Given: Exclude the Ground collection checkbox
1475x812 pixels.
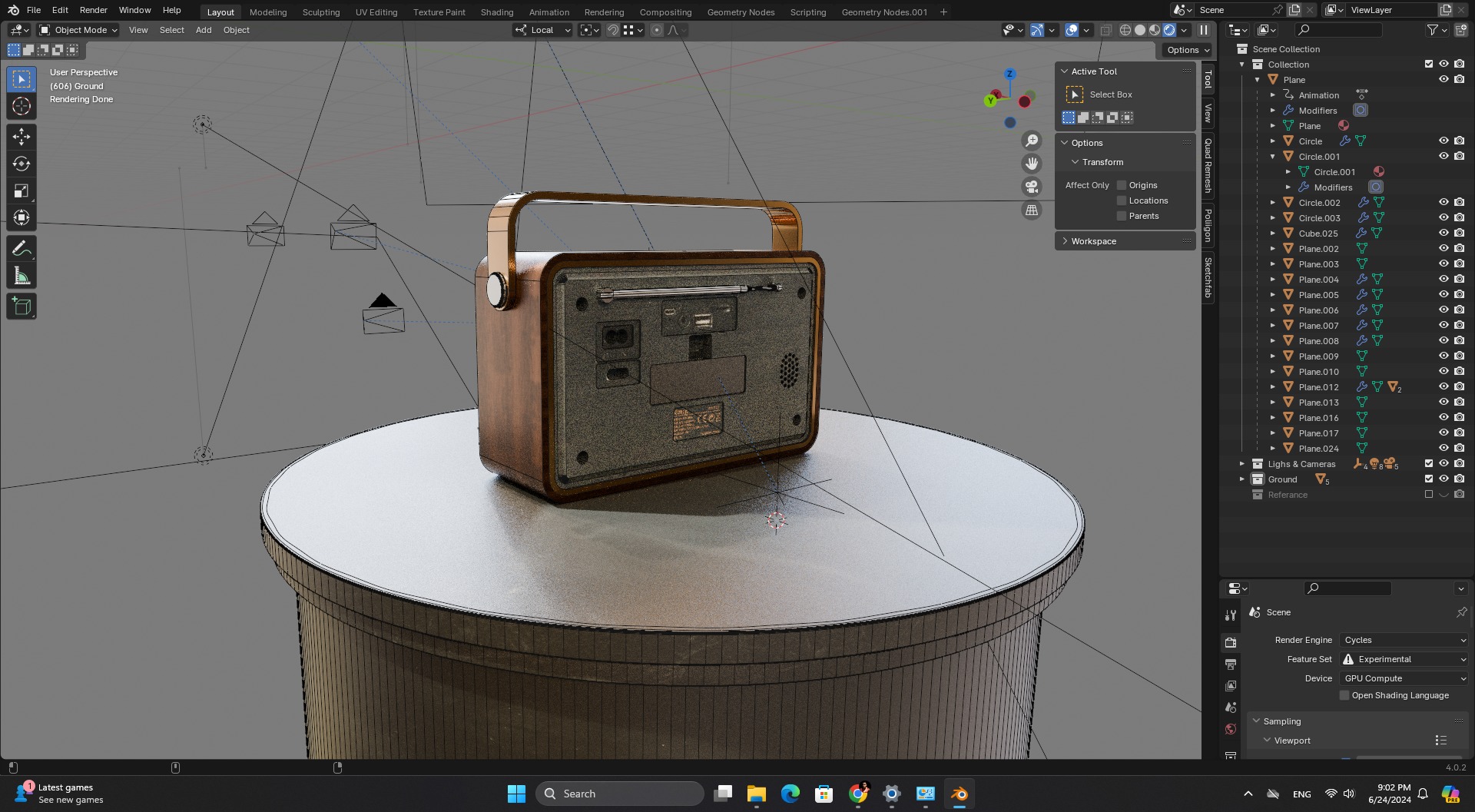Looking at the screenshot, I should coord(1429,479).
